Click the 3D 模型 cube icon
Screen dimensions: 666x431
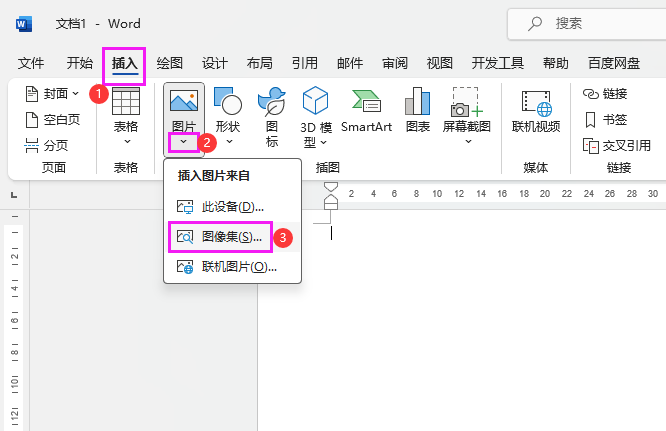pos(315,100)
